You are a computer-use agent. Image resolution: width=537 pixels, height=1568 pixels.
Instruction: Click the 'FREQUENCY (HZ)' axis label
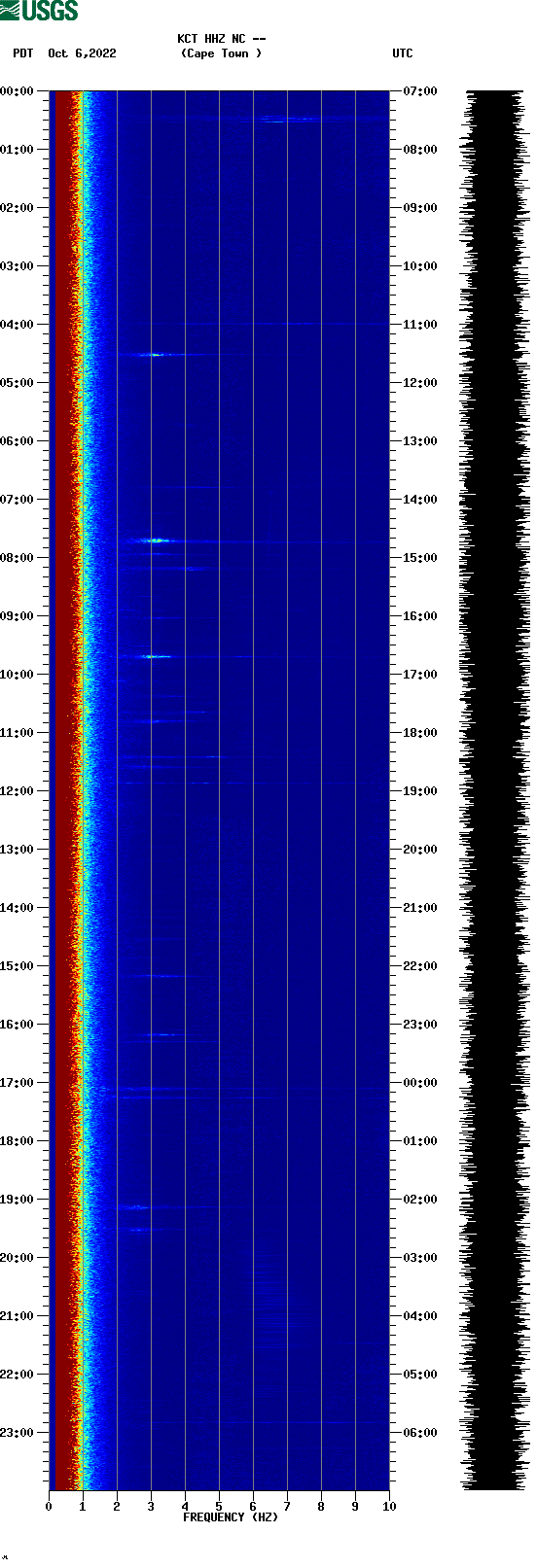[x=231, y=1517]
